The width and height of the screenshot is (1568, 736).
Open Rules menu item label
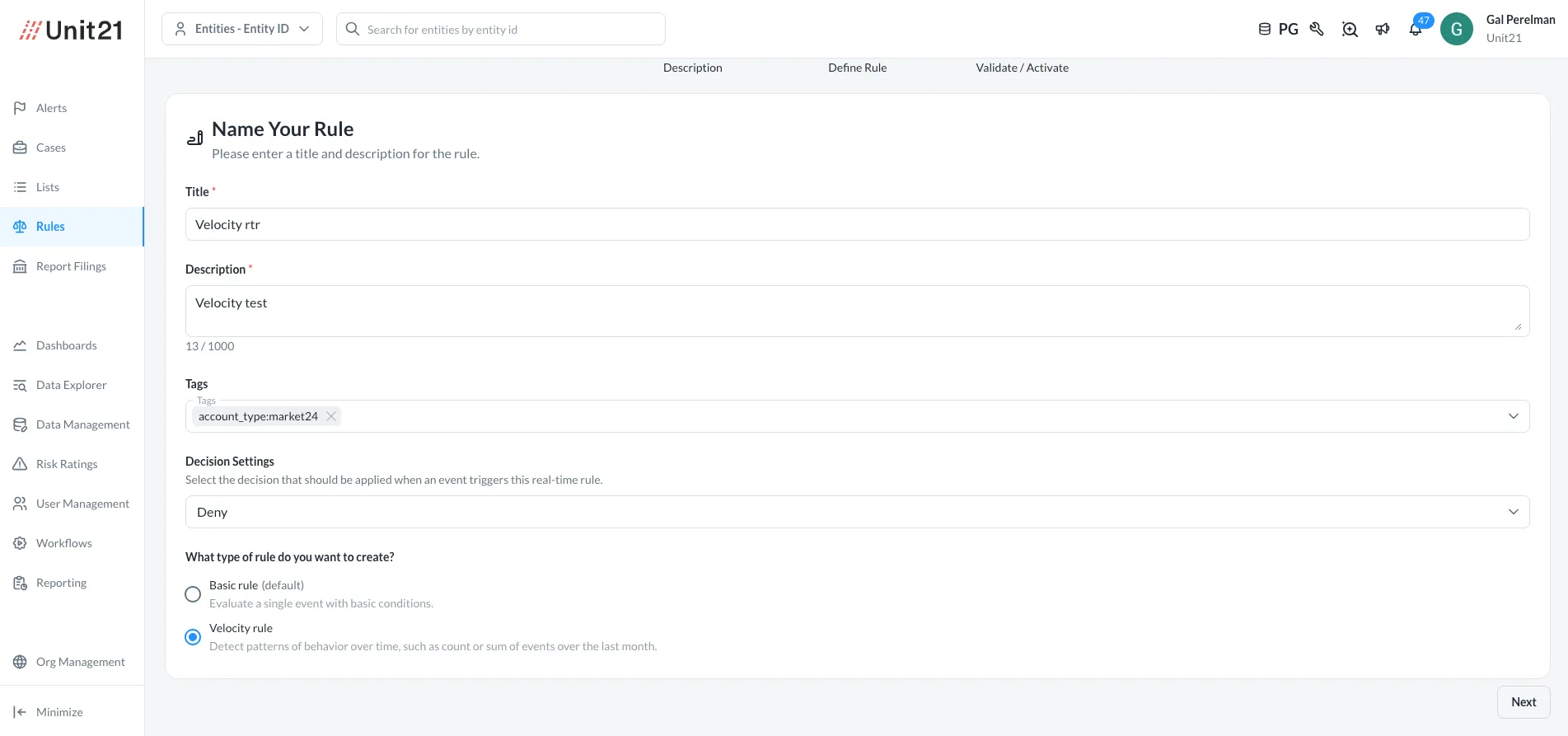[50, 227]
